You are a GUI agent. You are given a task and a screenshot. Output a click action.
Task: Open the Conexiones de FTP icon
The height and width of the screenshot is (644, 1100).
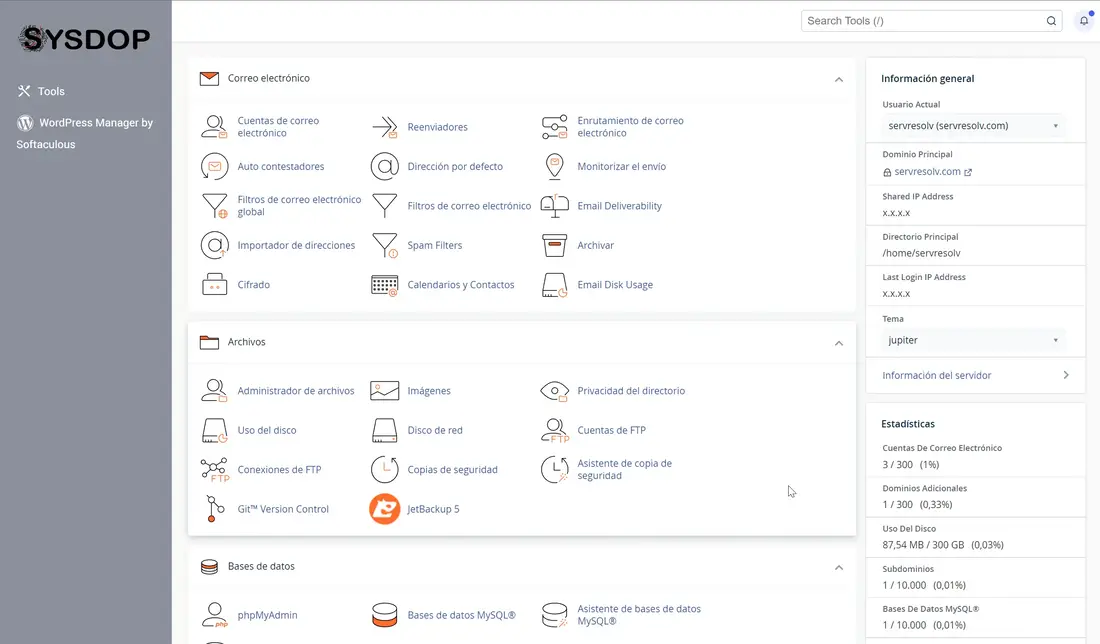[214, 469]
